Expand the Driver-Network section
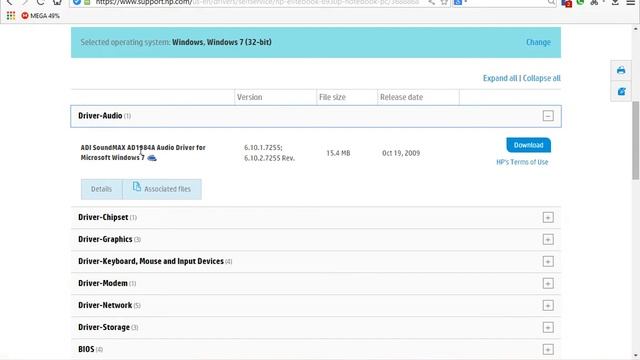 pos(548,305)
